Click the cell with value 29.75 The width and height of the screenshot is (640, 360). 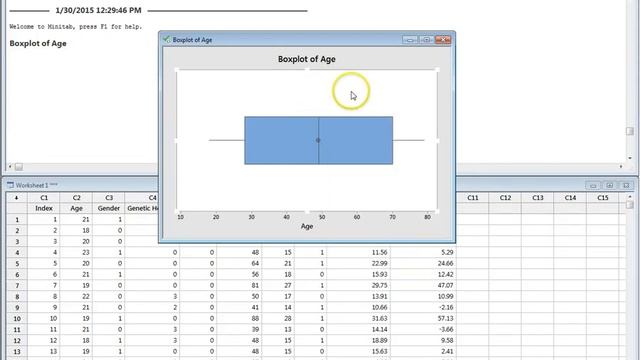coord(358,285)
